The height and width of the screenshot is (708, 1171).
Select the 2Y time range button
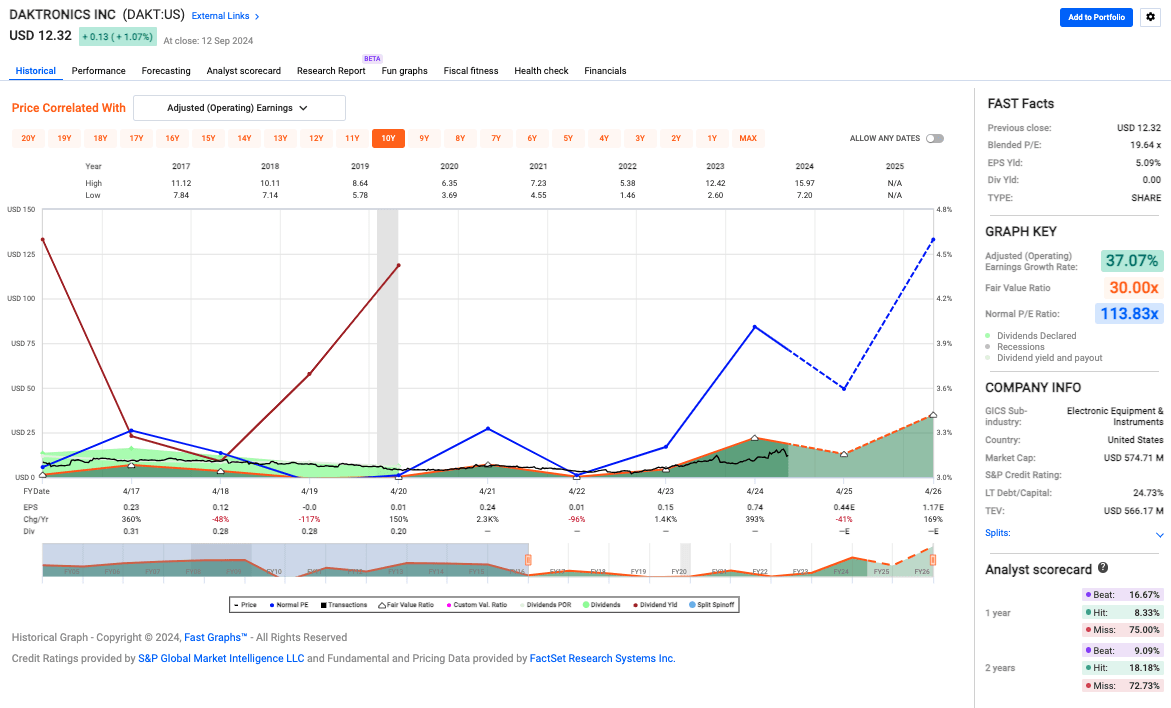click(x=676, y=138)
